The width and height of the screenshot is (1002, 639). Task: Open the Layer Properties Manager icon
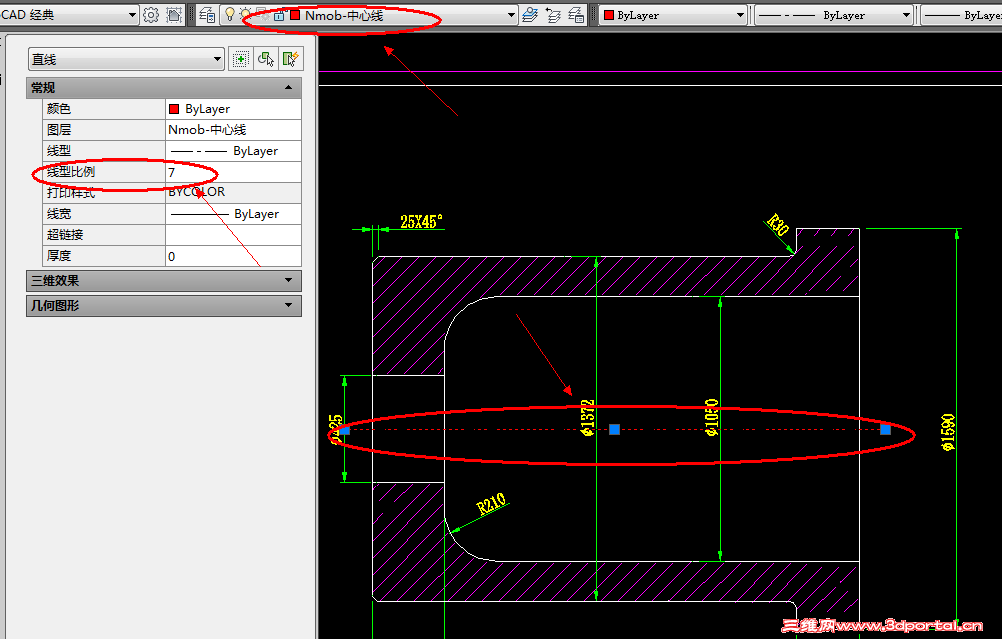[206, 15]
